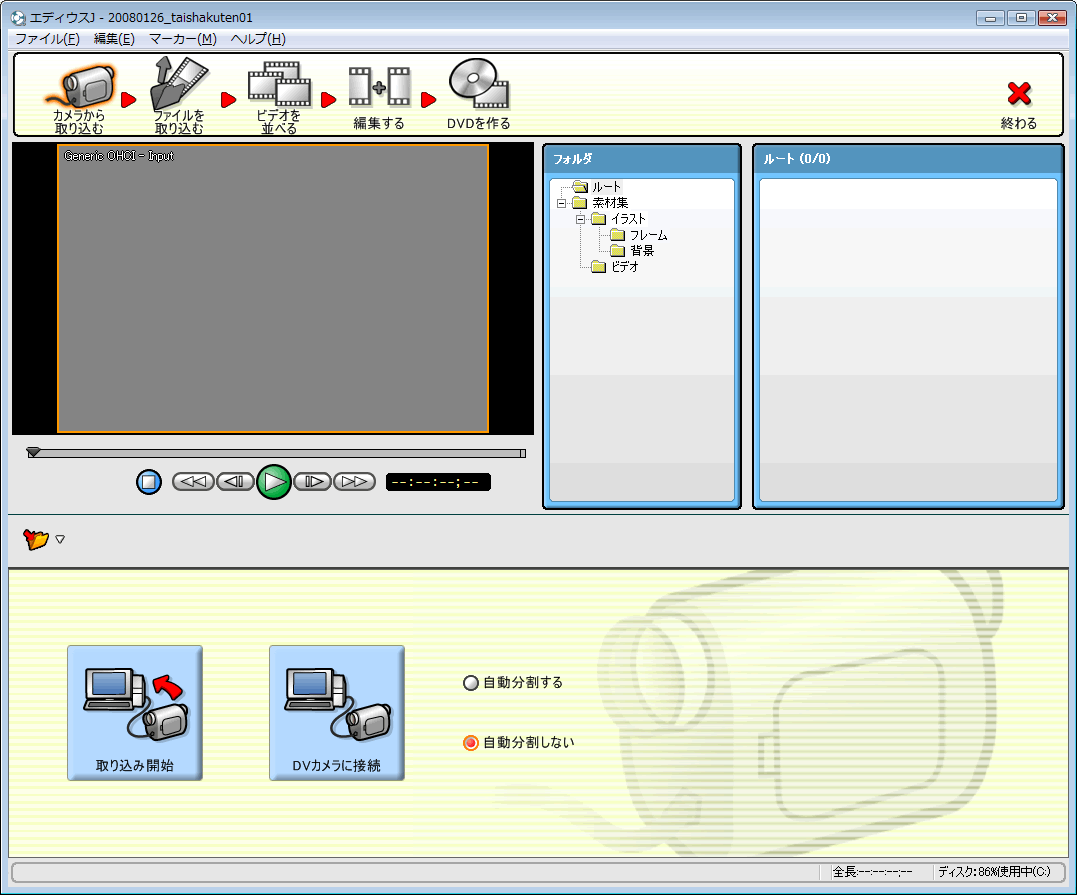Open the ファイル(F) menu
1077x895 pixels.
point(47,39)
